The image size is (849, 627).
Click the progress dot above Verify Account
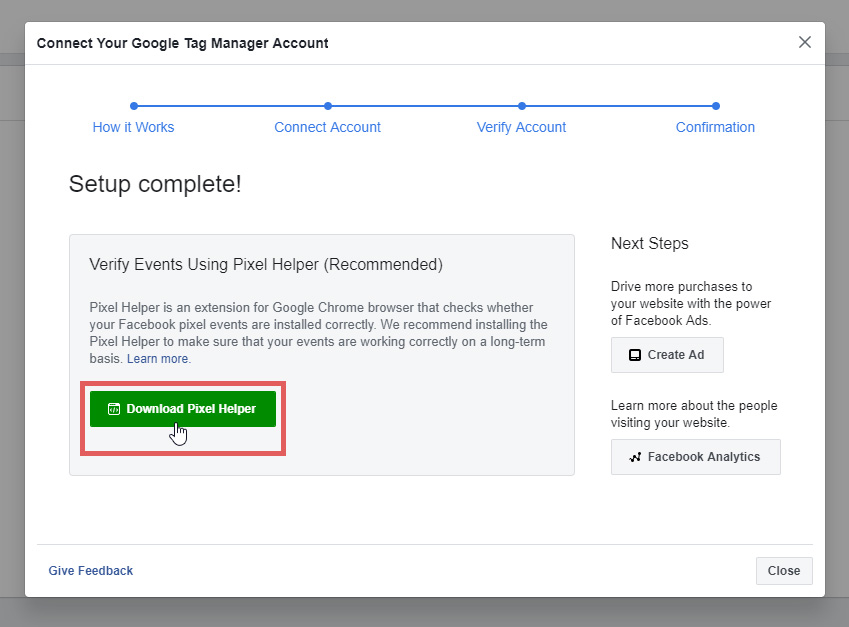pos(521,106)
